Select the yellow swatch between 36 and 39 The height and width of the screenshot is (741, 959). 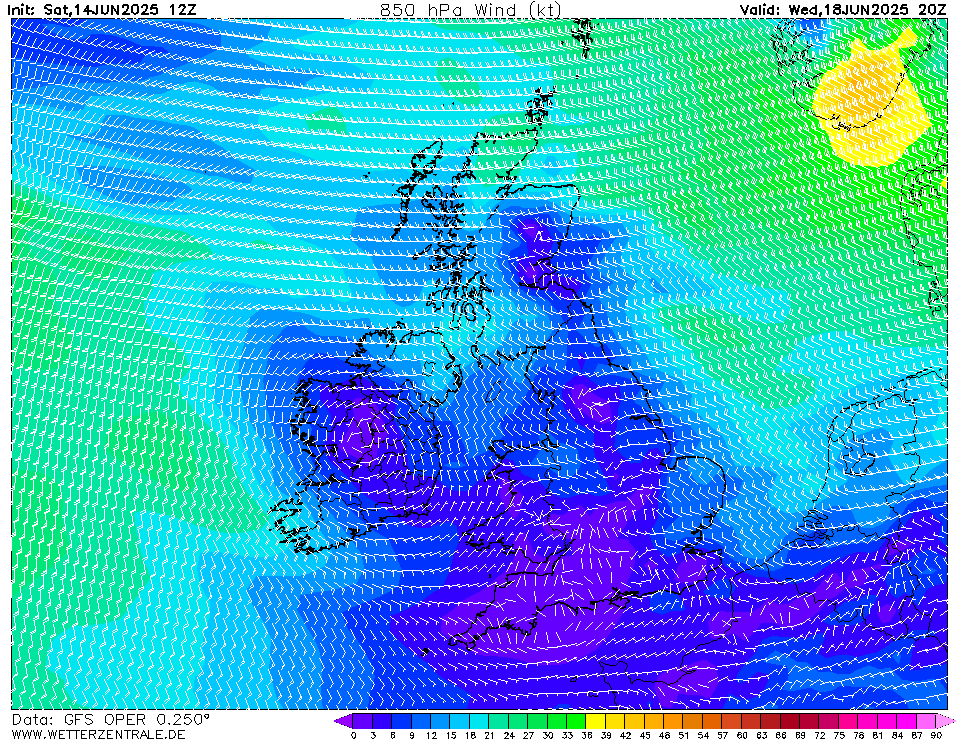(596, 721)
